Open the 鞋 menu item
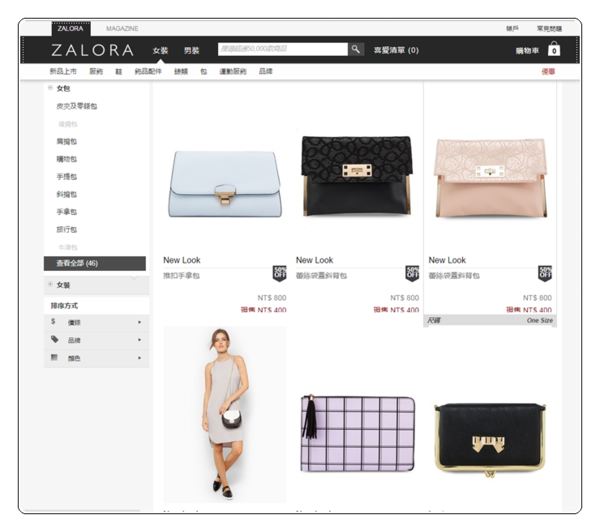The image size is (600, 532). click(x=119, y=72)
